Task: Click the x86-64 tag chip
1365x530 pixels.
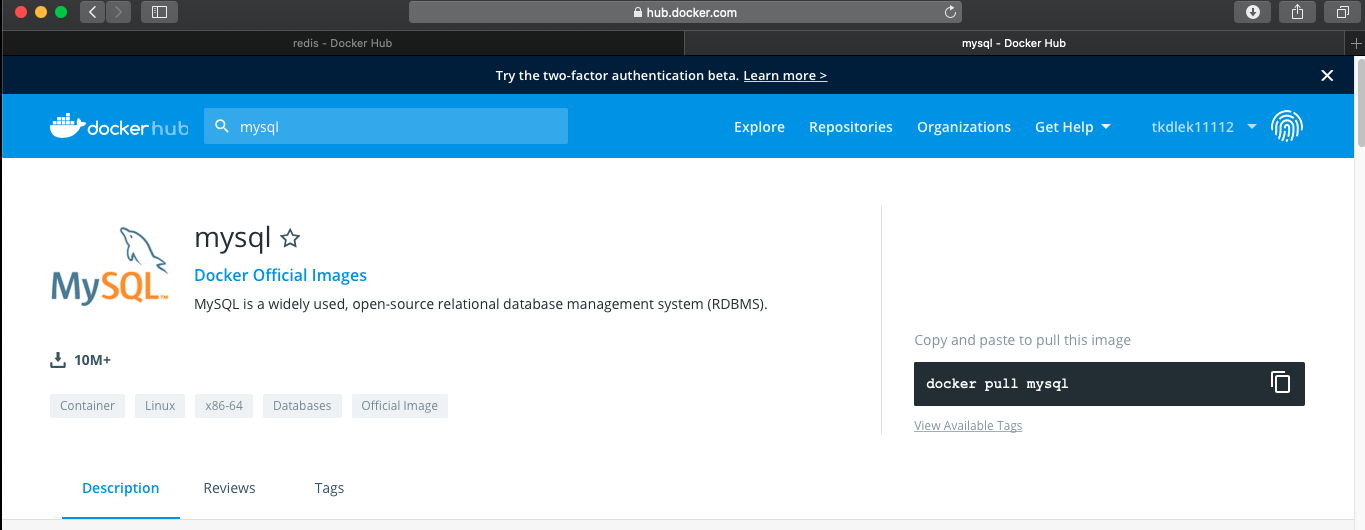Action: pos(224,406)
